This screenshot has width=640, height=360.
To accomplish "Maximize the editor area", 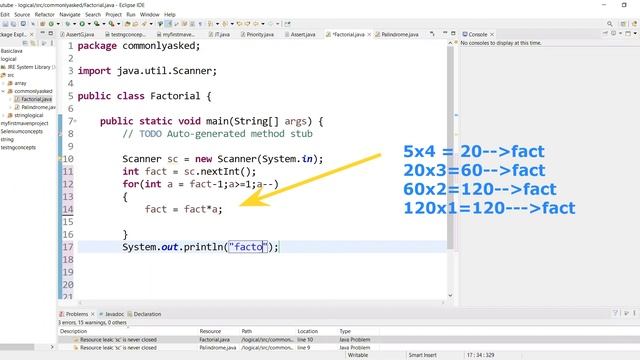I will point(453,33).
